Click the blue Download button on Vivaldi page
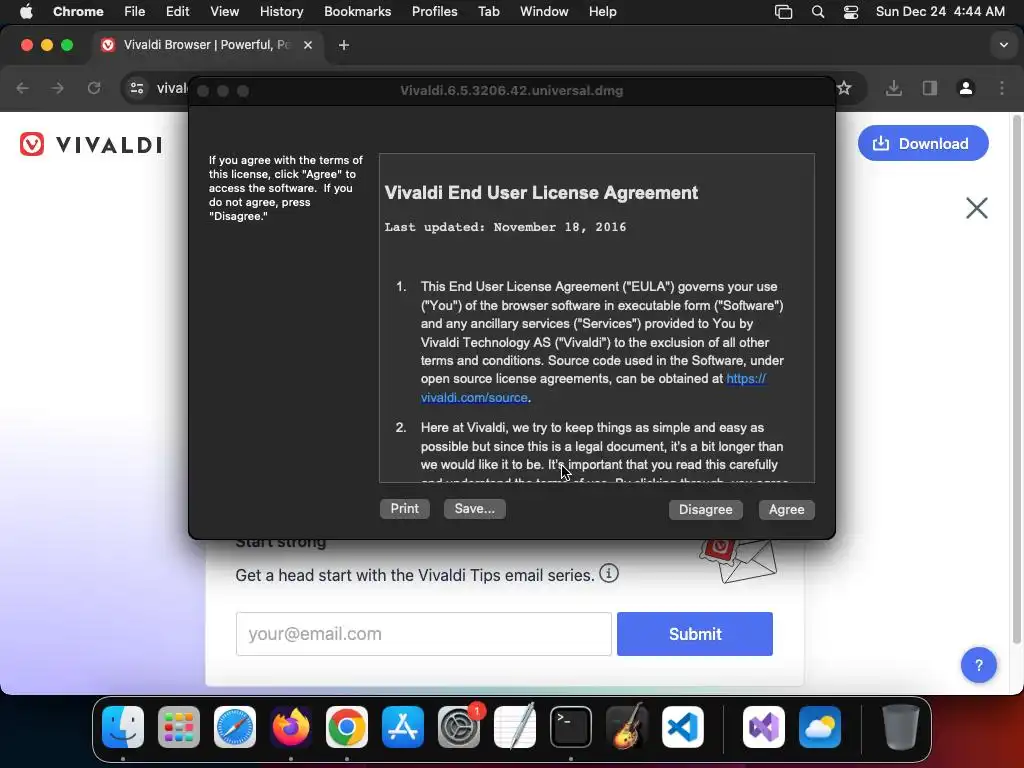The height and width of the screenshot is (768, 1024). coord(923,143)
